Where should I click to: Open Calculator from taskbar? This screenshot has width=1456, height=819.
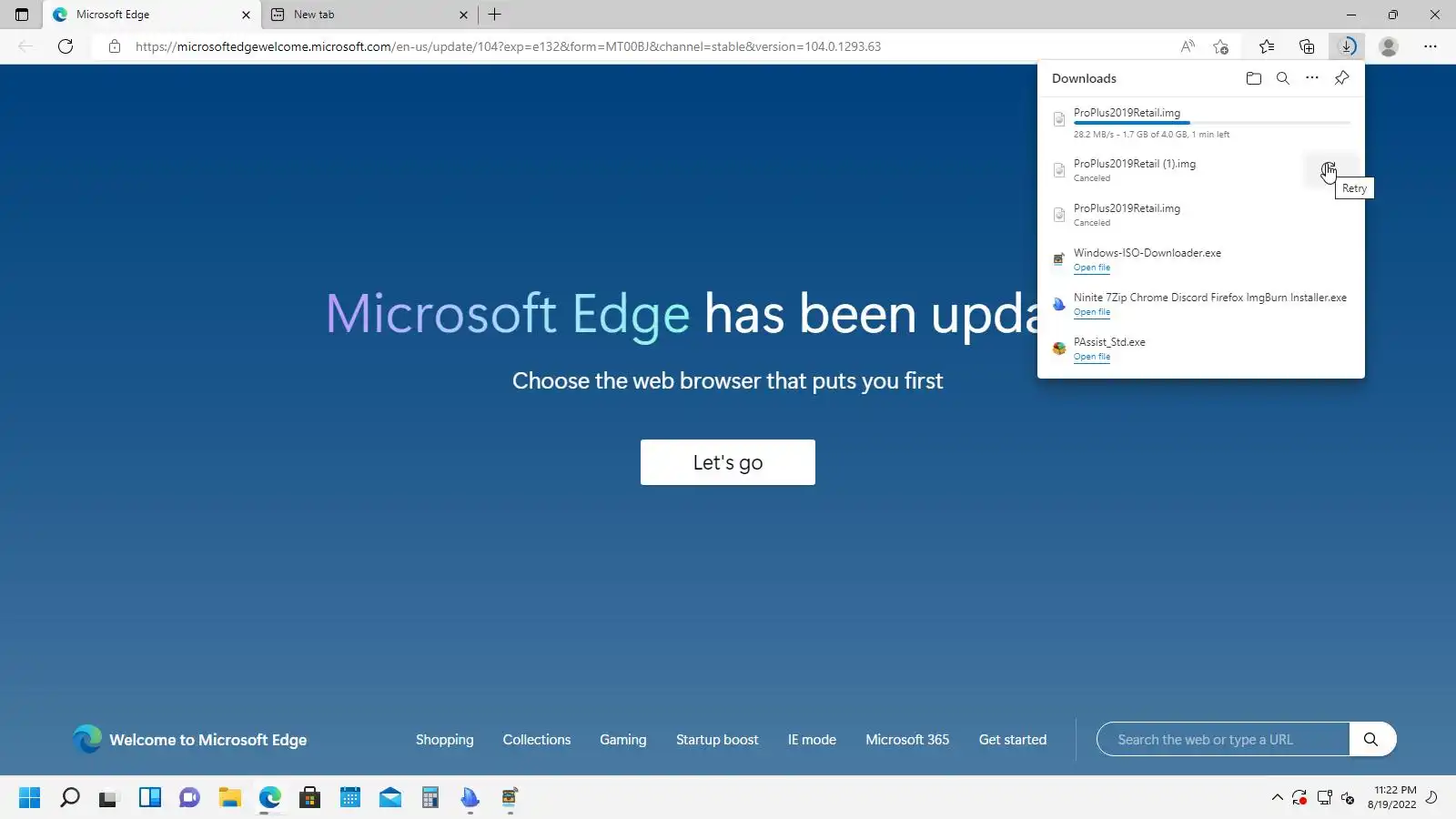tap(430, 798)
